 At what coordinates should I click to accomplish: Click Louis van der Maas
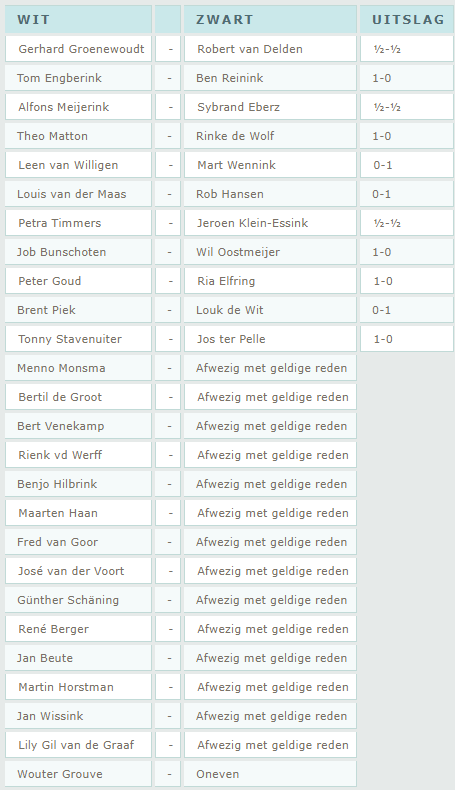(72, 194)
